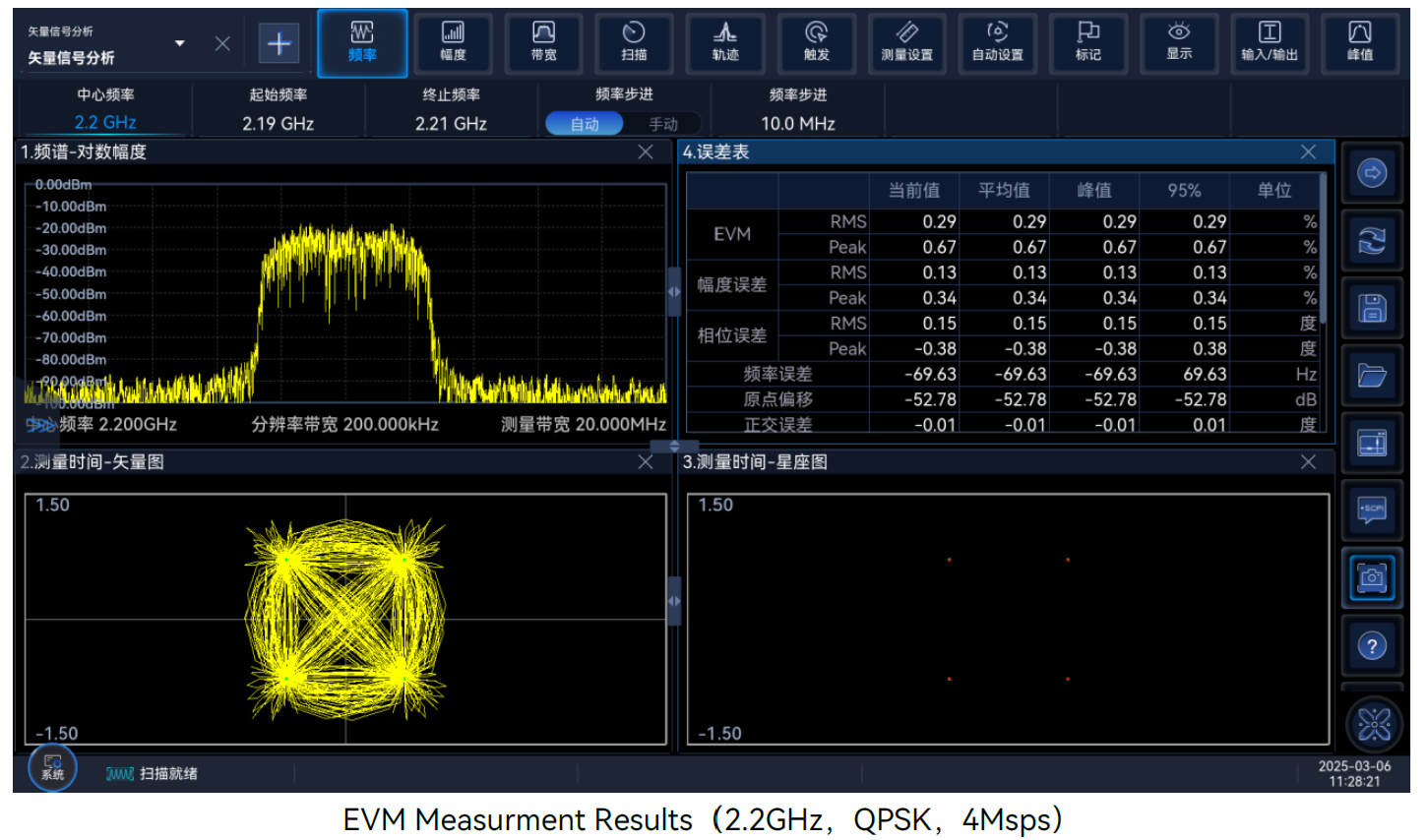
Task: Open the 幅度 amplitude settings
Action: (453, 43)
